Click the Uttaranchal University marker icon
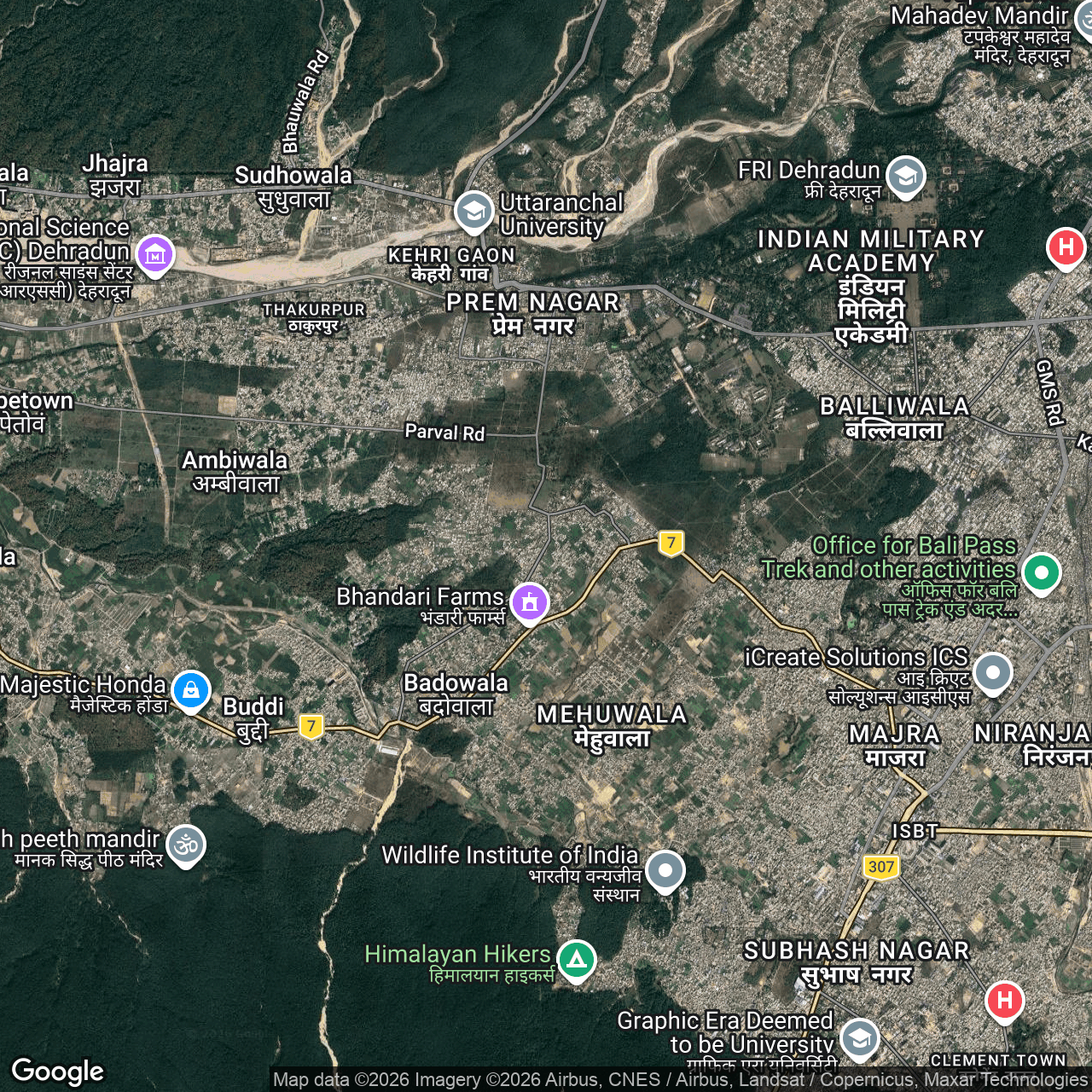 coord(473,211)
